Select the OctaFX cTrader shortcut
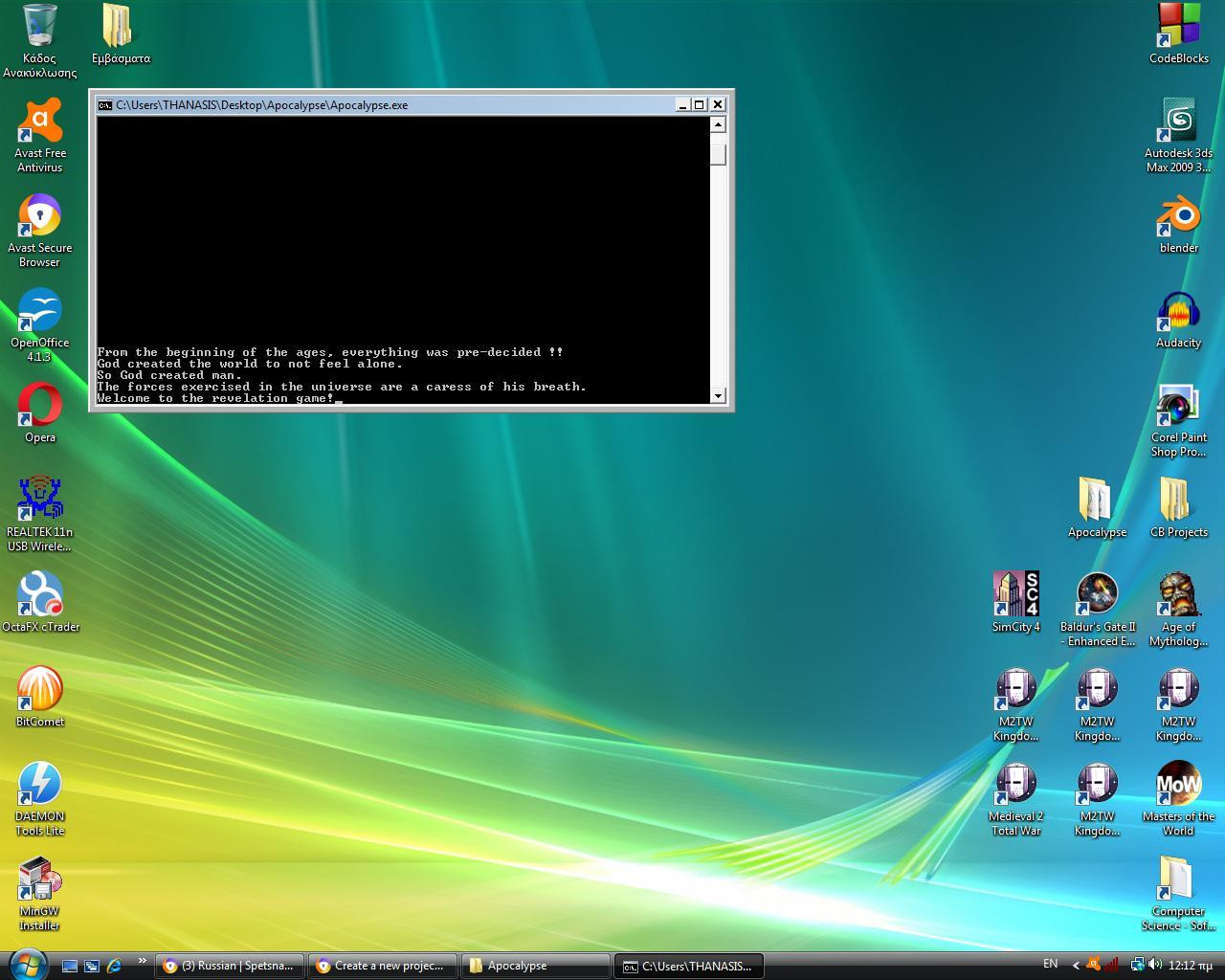Viewport: 1225px width, 980px height. coord(39,602)
